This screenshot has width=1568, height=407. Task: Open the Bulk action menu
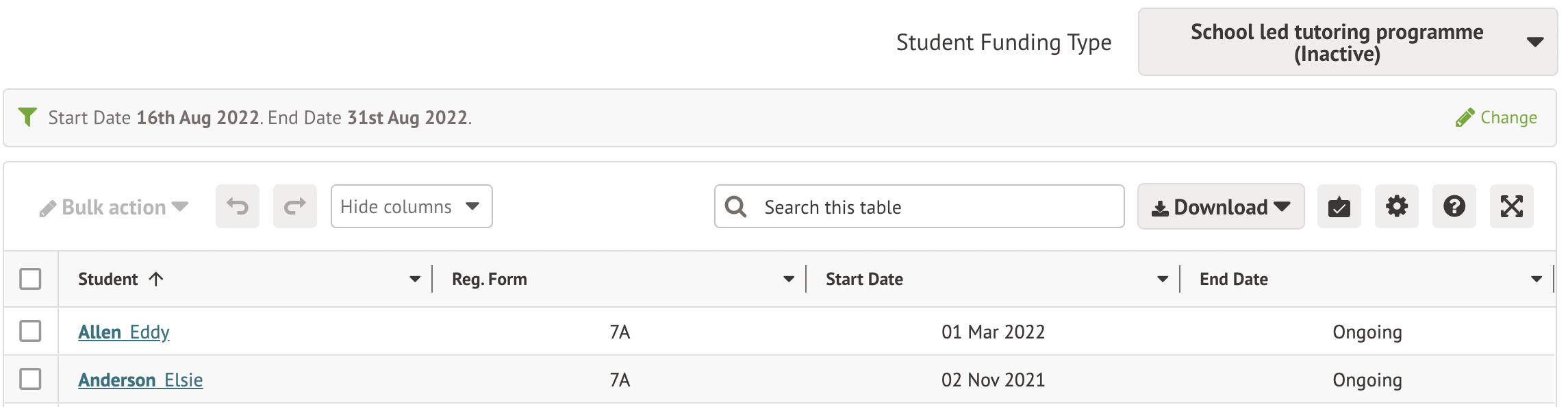(x=114, y=207)
